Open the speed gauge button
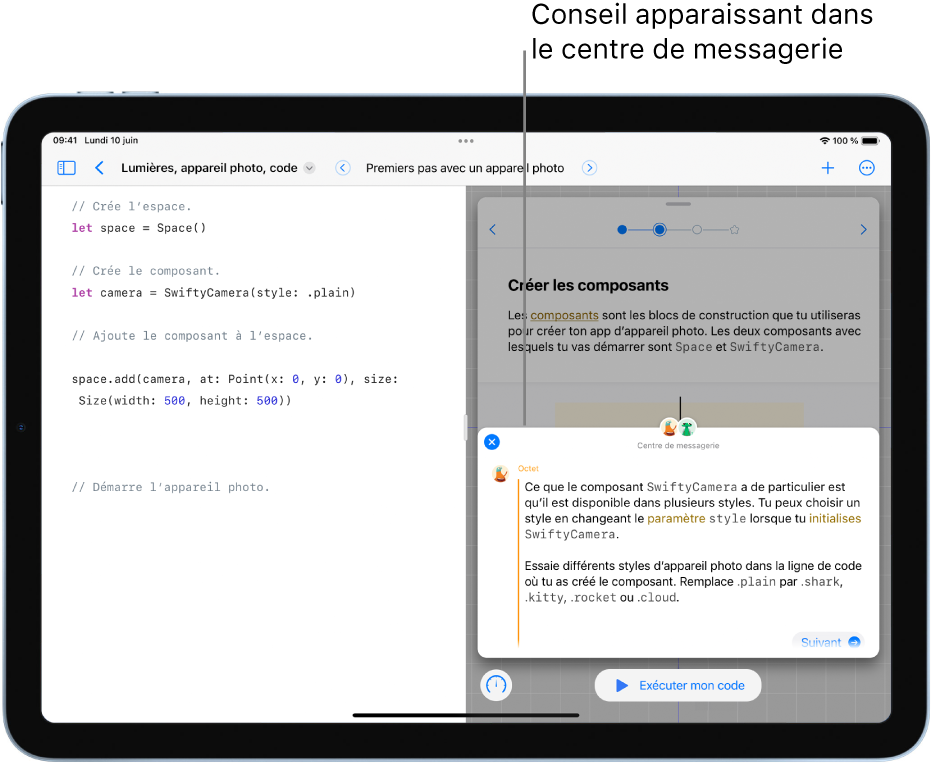This screenshot has width=931, height=763. pos(496,686)
